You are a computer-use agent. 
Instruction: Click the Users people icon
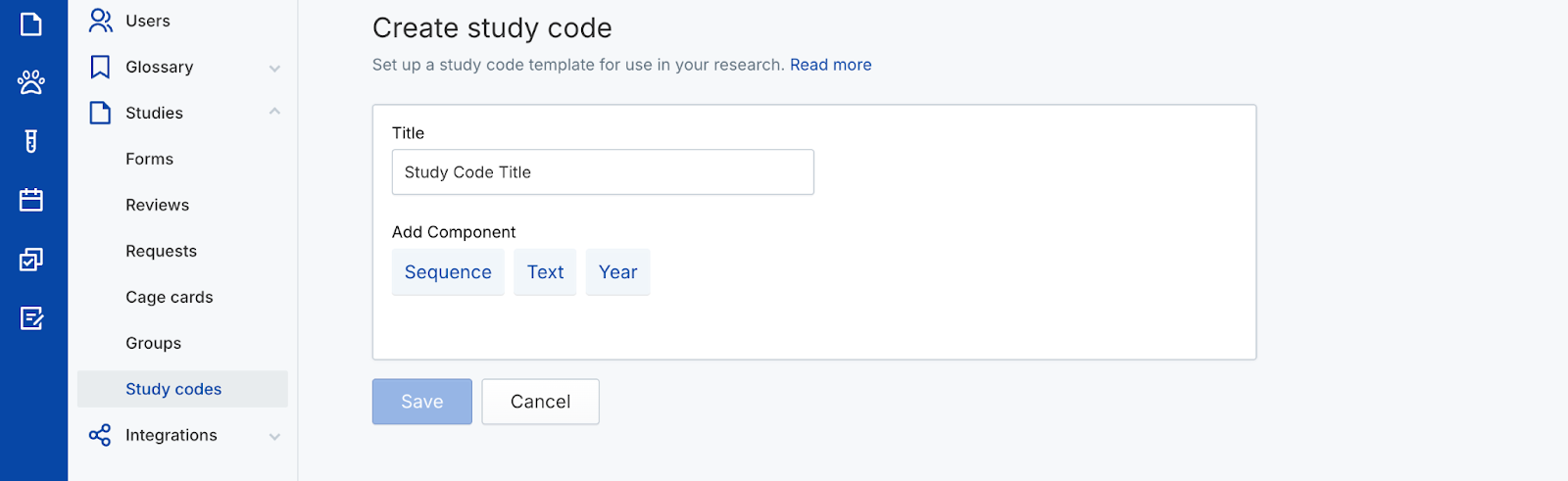pyautogui.click(x=100, y=21)
